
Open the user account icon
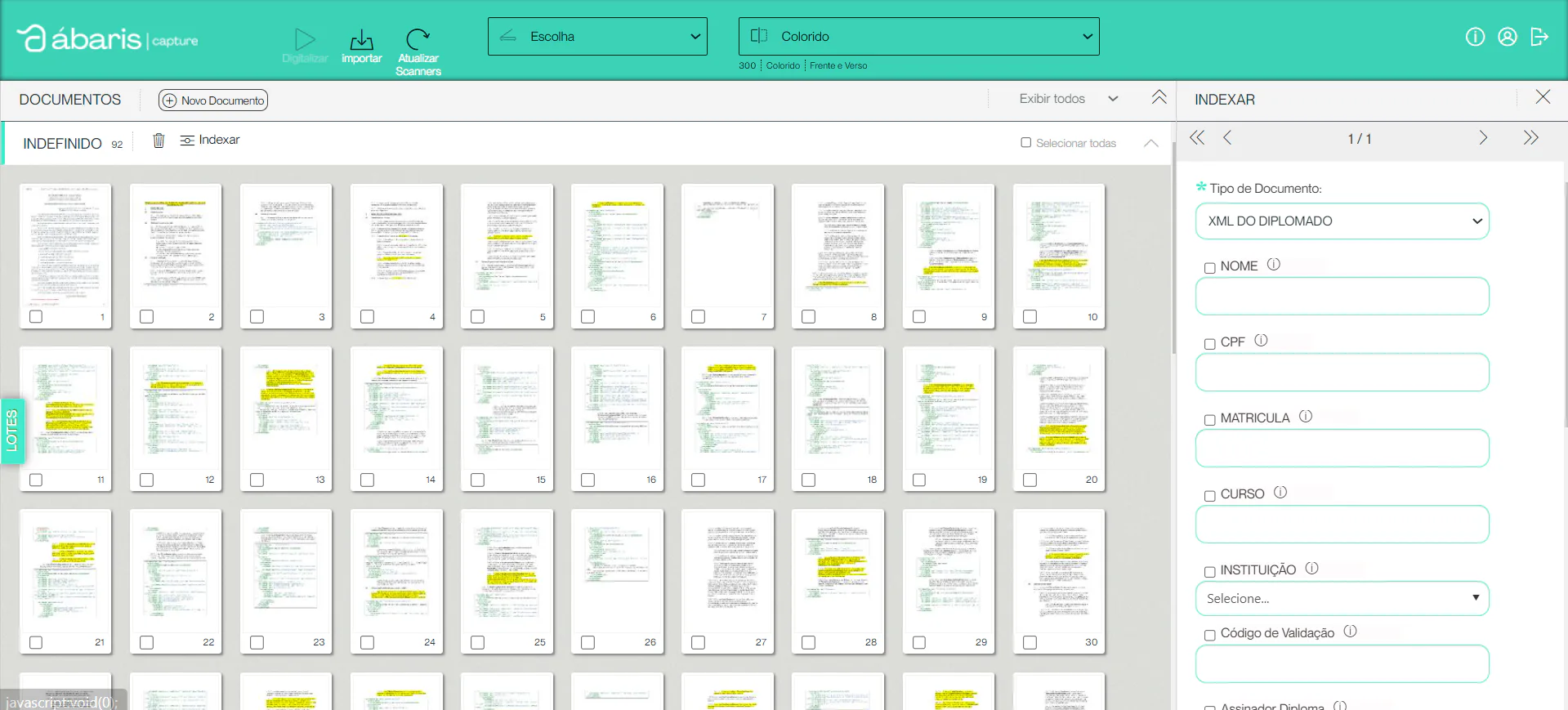click(x=1508, y=37)
